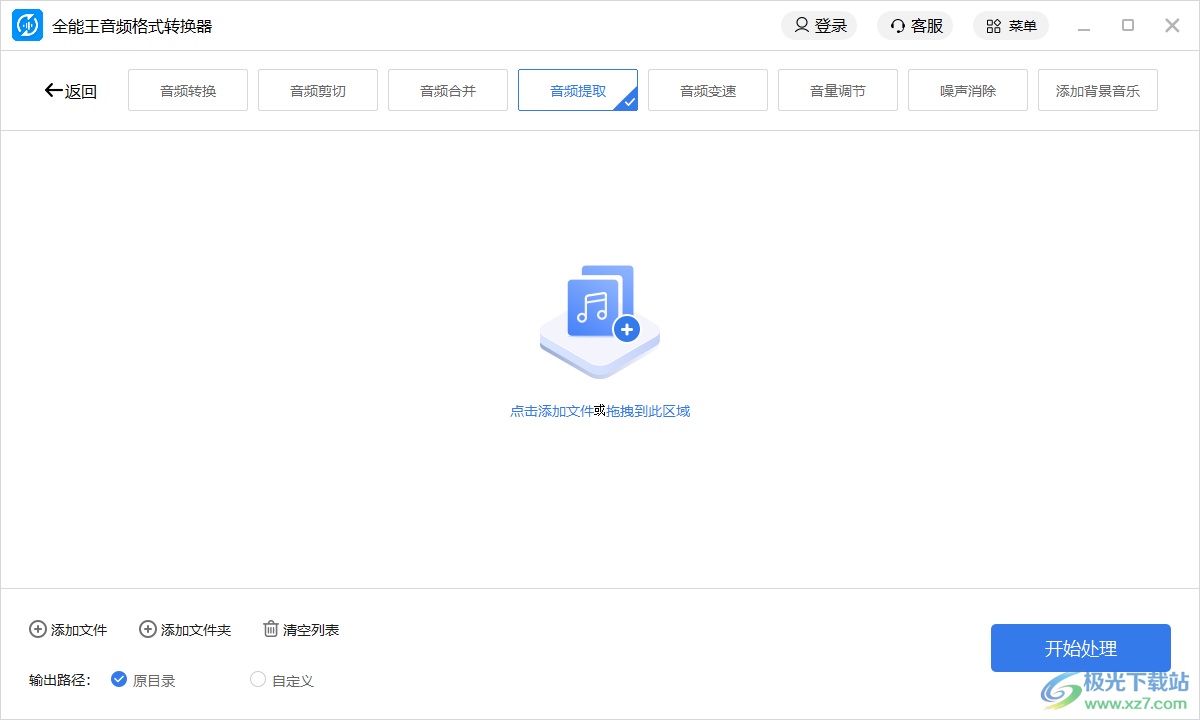
Task: Click the app logo icon in title bar
Action: [27, 26]
